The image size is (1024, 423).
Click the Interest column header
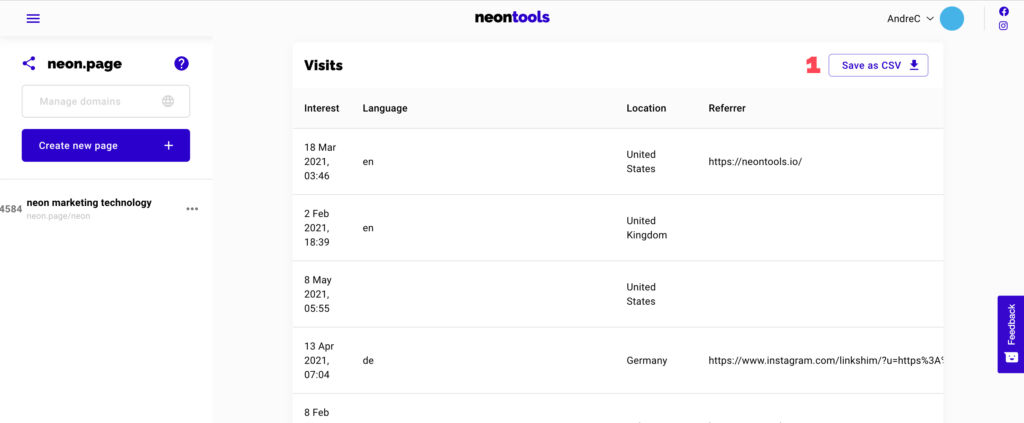pyautogui.click(x=321, y=108)
